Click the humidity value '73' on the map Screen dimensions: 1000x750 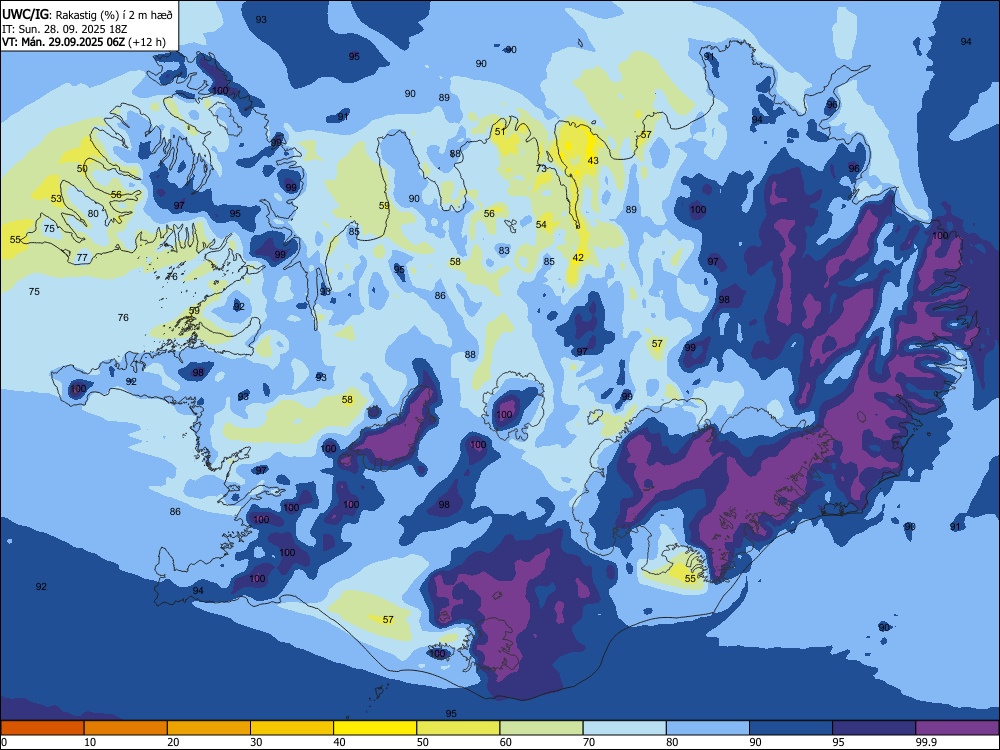[x=541, y=169]
